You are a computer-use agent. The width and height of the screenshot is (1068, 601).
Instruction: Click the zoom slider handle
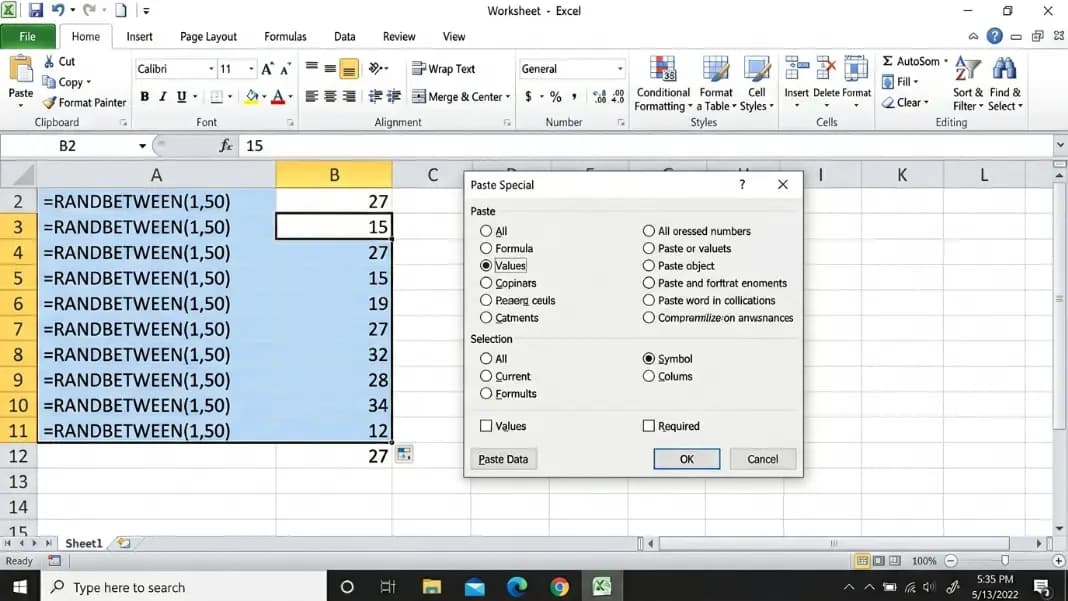click(x=1005, y=560)
